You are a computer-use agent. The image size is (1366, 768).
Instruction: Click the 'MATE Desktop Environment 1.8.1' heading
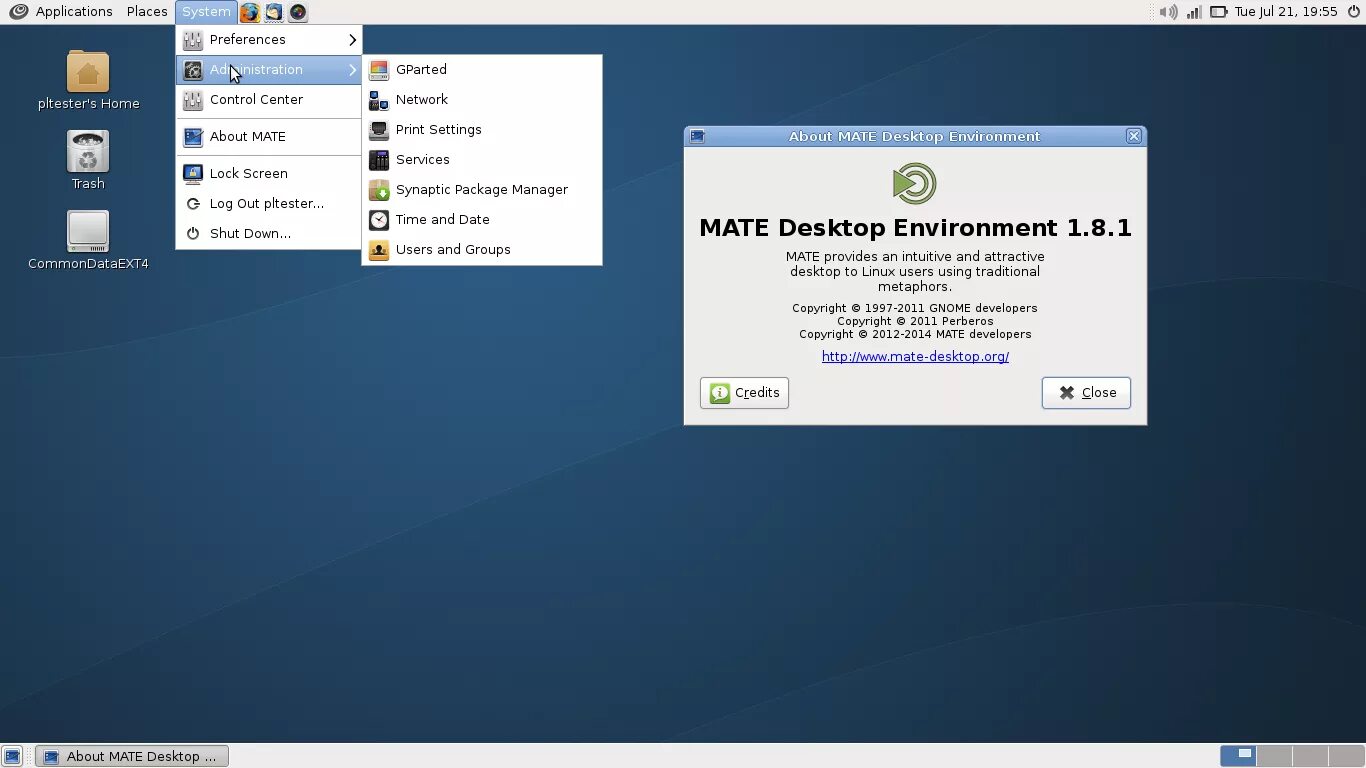click(x=915, y=228)
